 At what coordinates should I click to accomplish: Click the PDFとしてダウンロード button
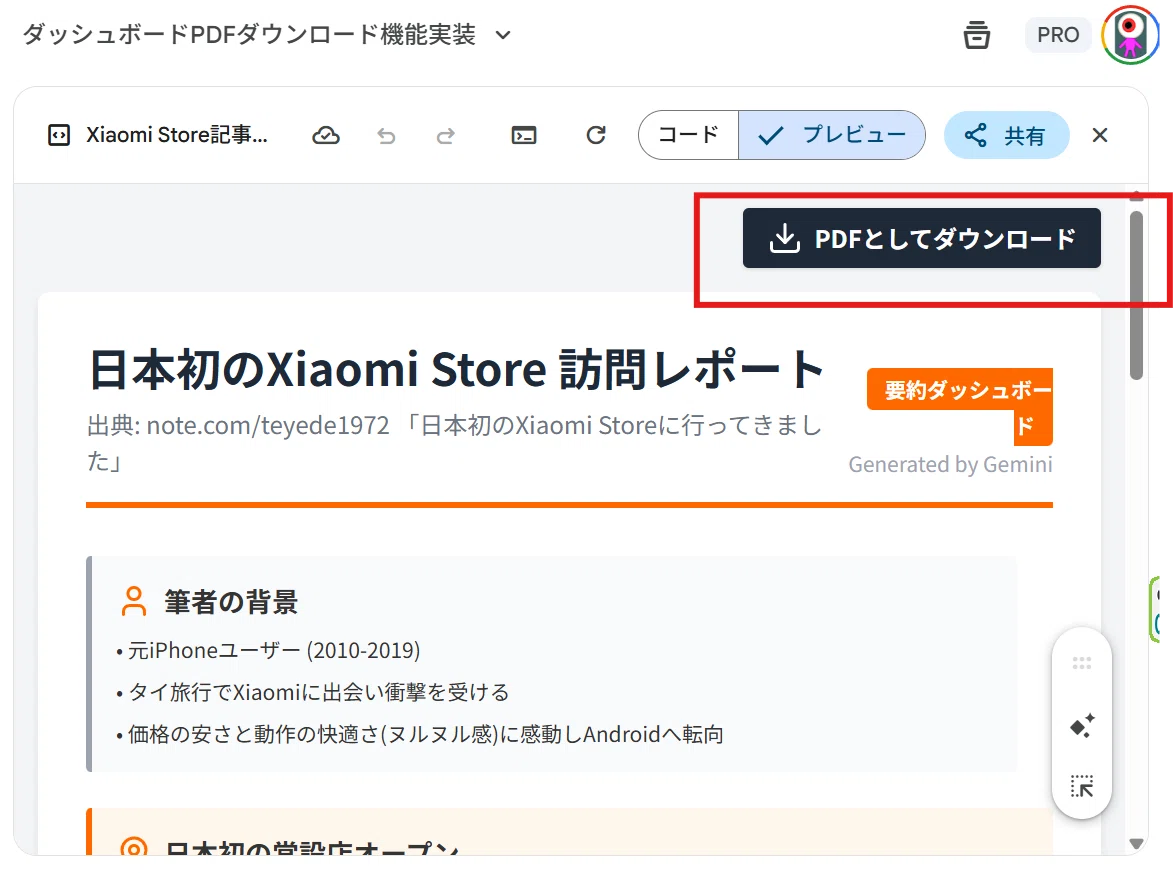point(922,238)
